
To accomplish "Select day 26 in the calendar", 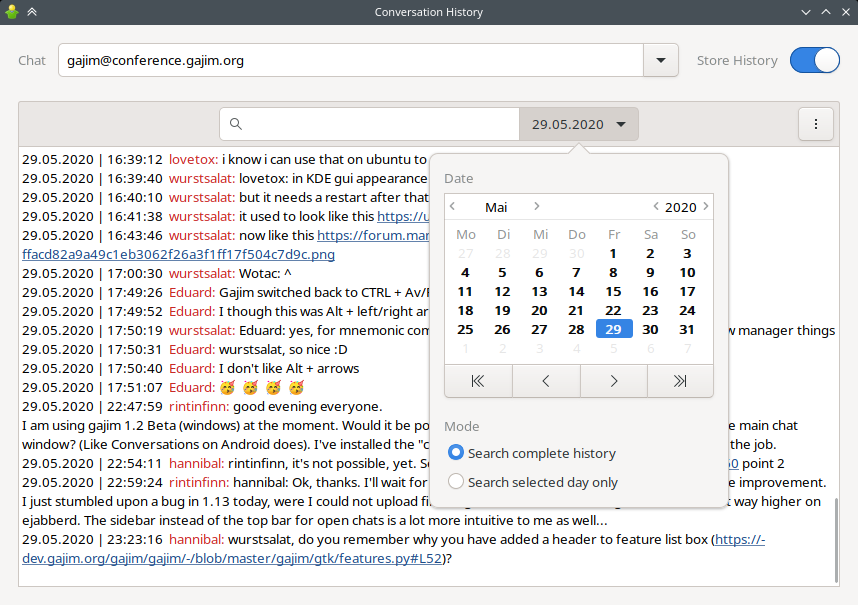I will (x=502, y=329).
